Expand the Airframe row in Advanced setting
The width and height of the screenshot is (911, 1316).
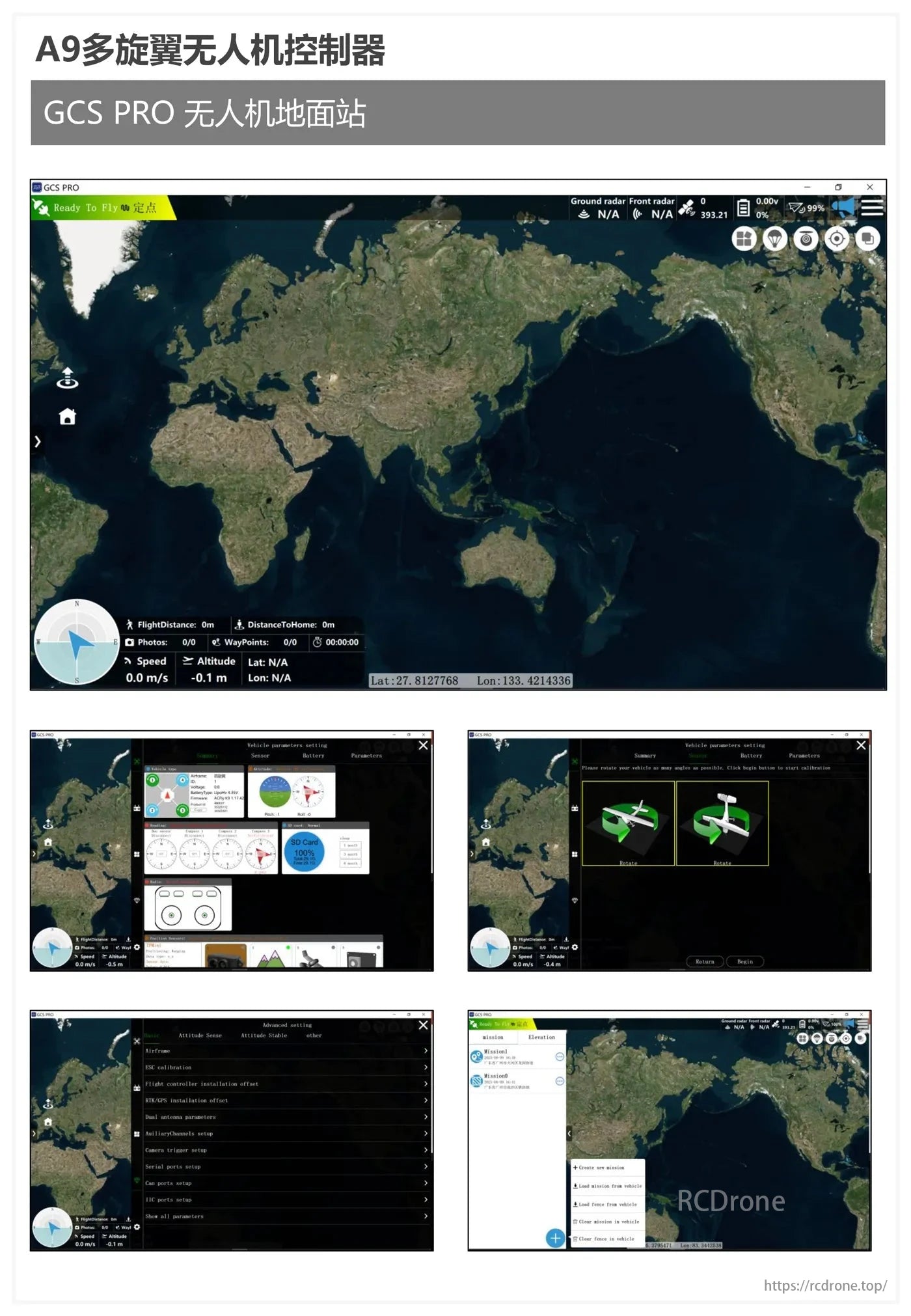click(286, 1050)
